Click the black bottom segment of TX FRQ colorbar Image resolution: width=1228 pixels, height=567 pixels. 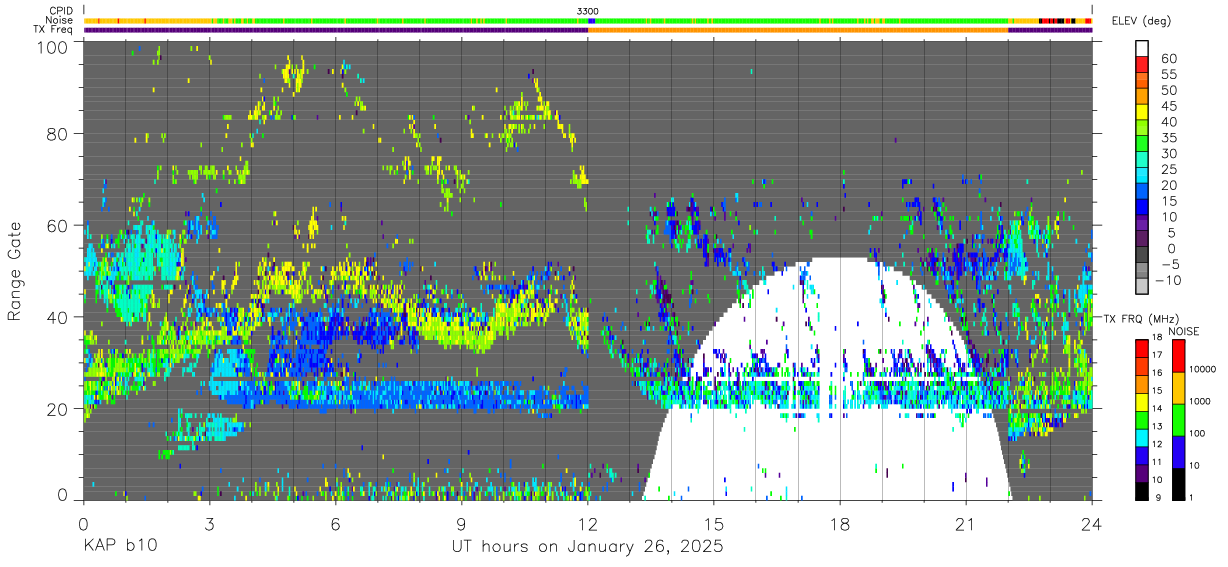pyautogui.click(x=1141, y=490)
